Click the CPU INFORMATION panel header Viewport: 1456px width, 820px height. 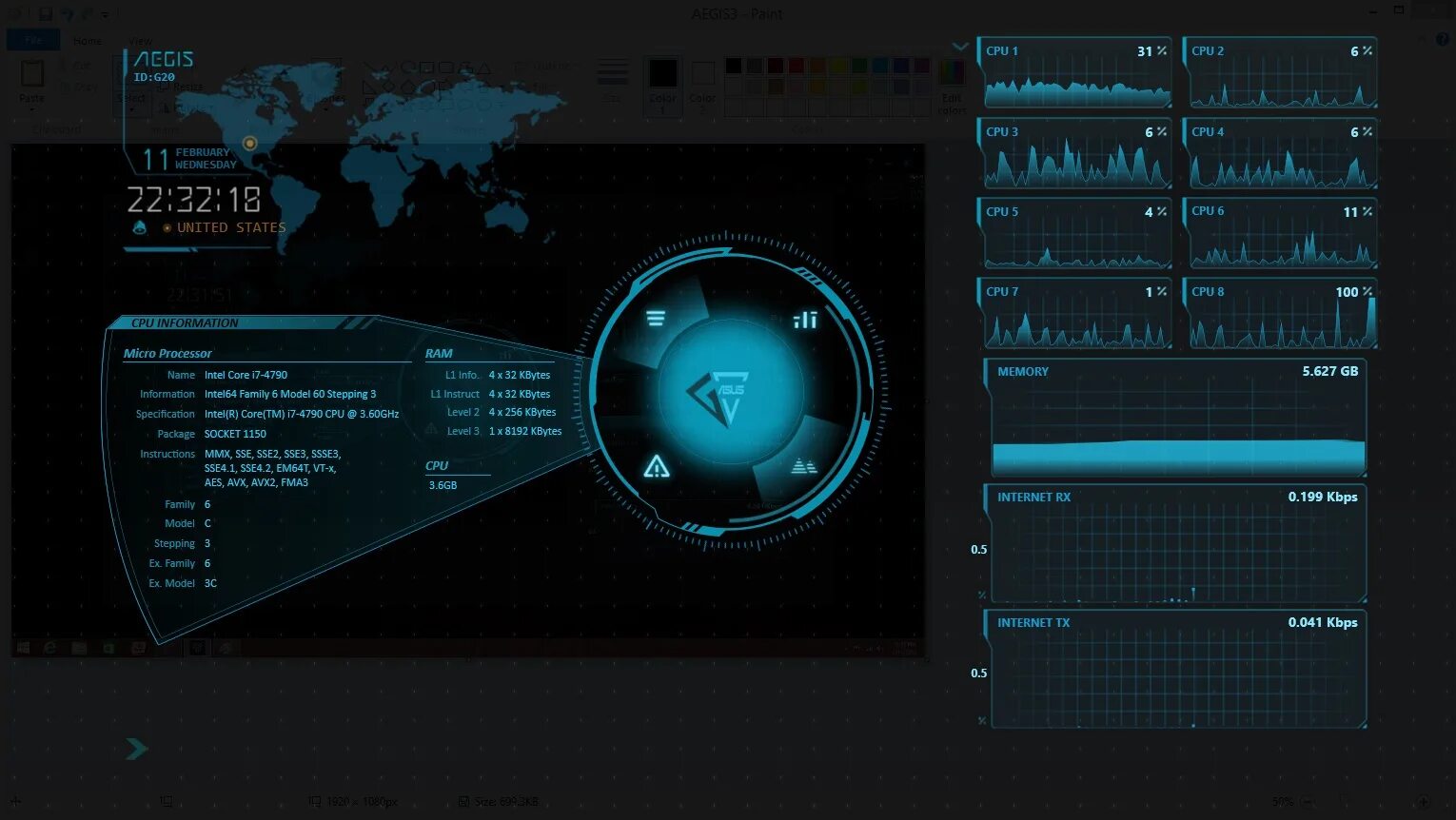click(185, 323)
